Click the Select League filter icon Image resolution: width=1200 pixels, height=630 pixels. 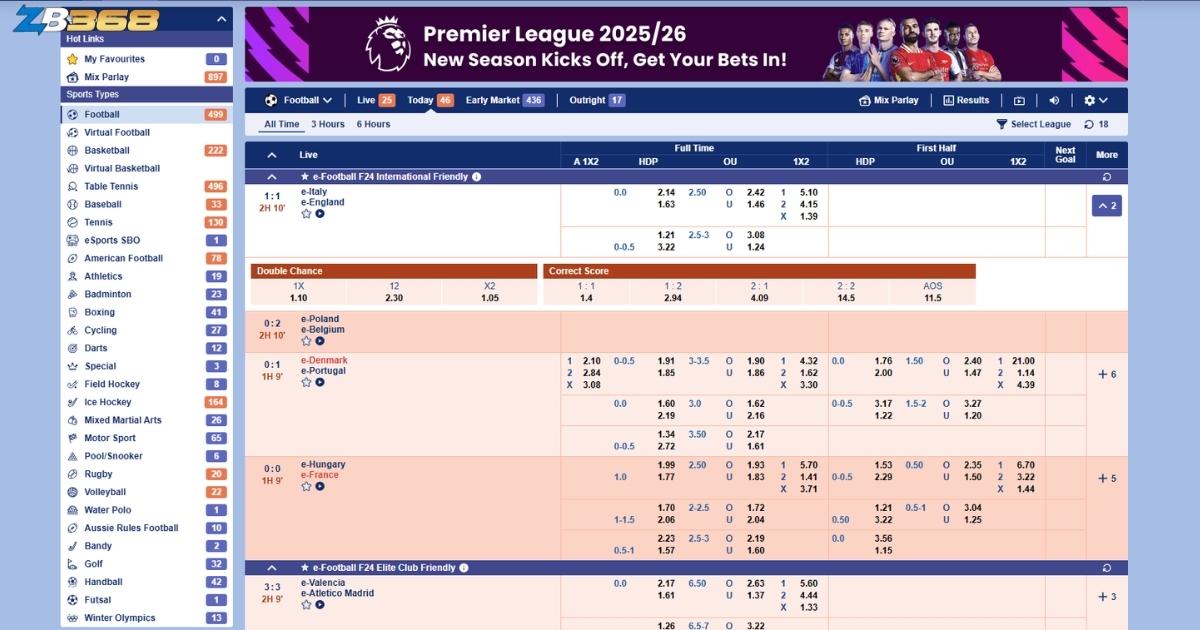(1002, 125)
